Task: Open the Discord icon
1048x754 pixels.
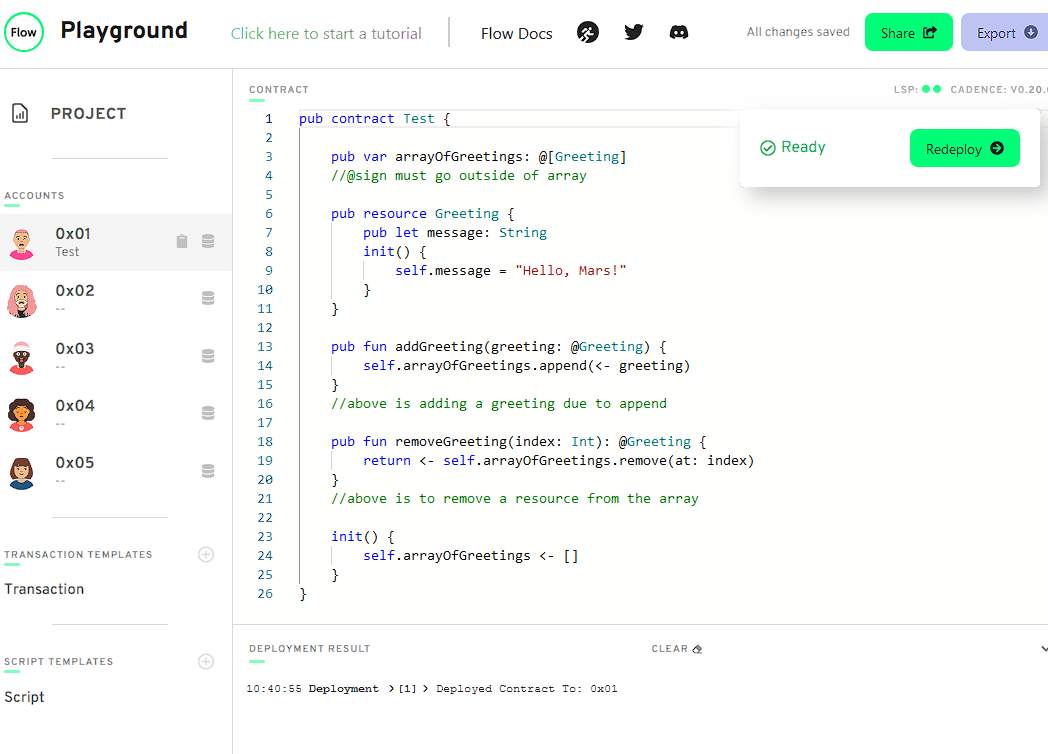Action: tap(678, 32)
